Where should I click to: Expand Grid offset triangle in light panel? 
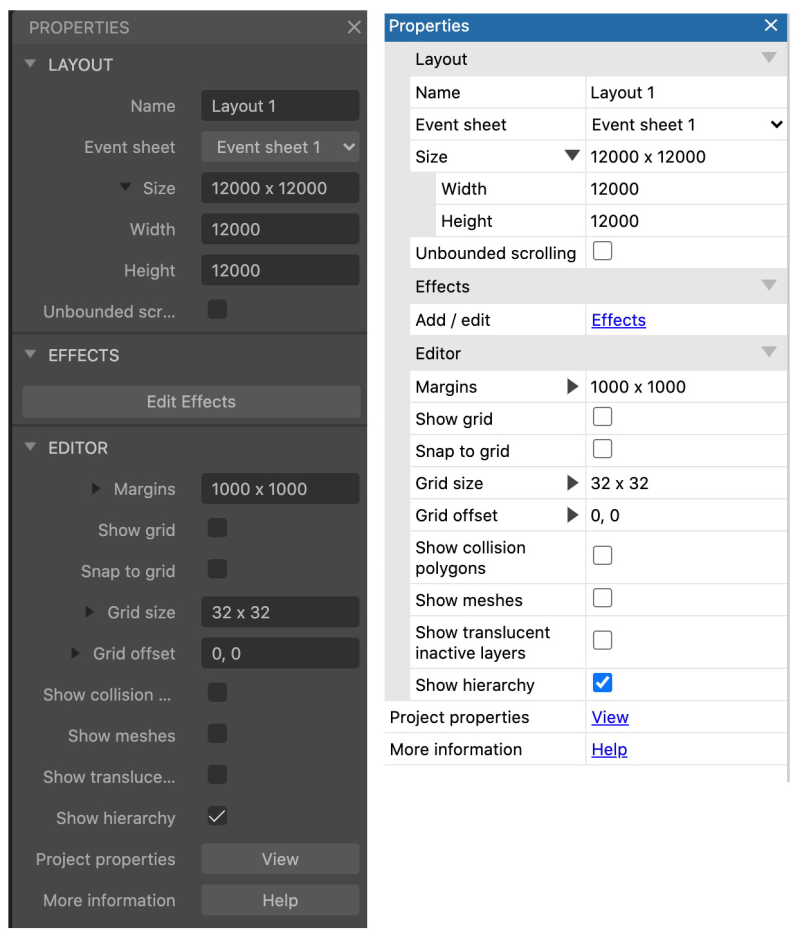(x=573, y=515)
